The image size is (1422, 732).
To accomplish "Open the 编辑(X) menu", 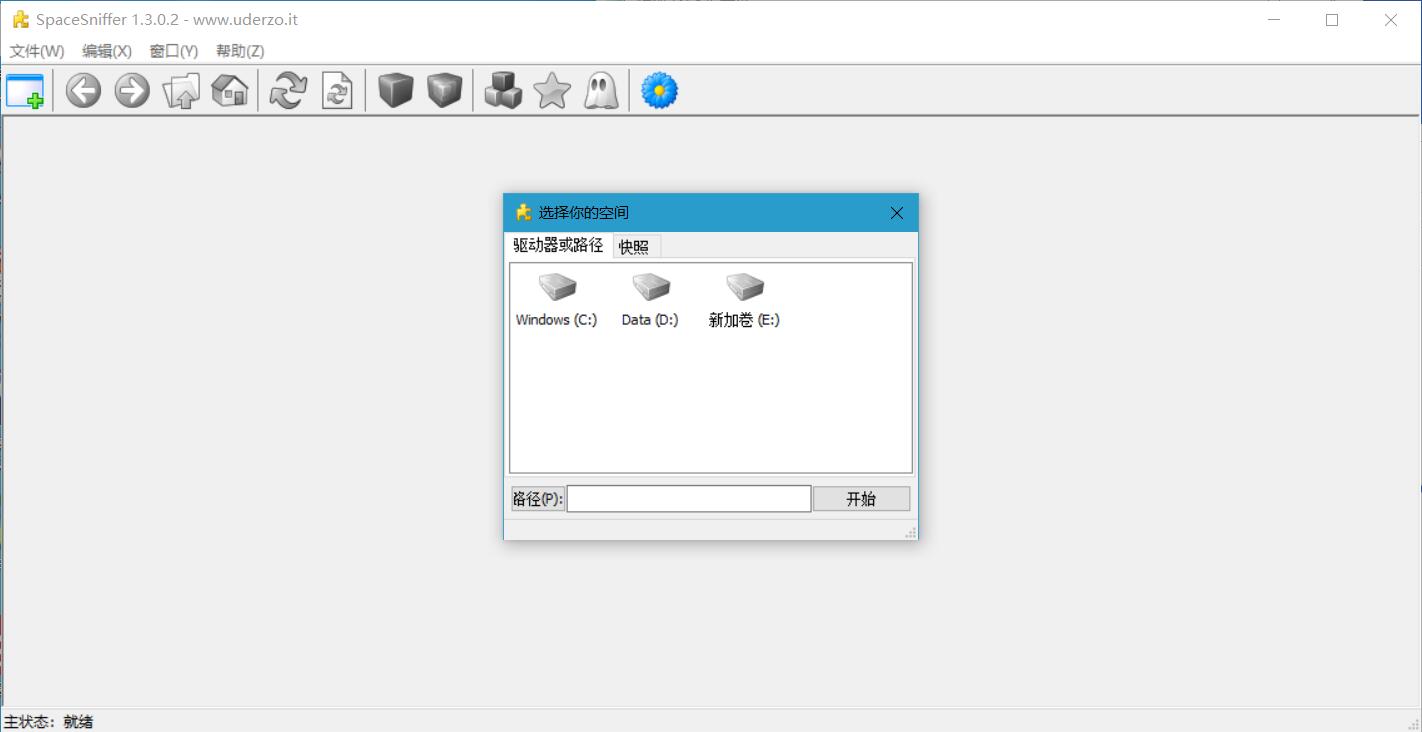I will pyautogui.click(x=107, y=51).
